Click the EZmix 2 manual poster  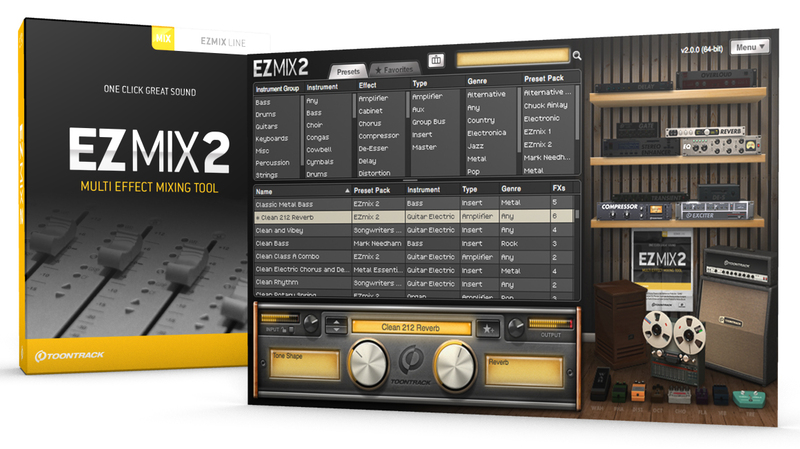point(662,270)
